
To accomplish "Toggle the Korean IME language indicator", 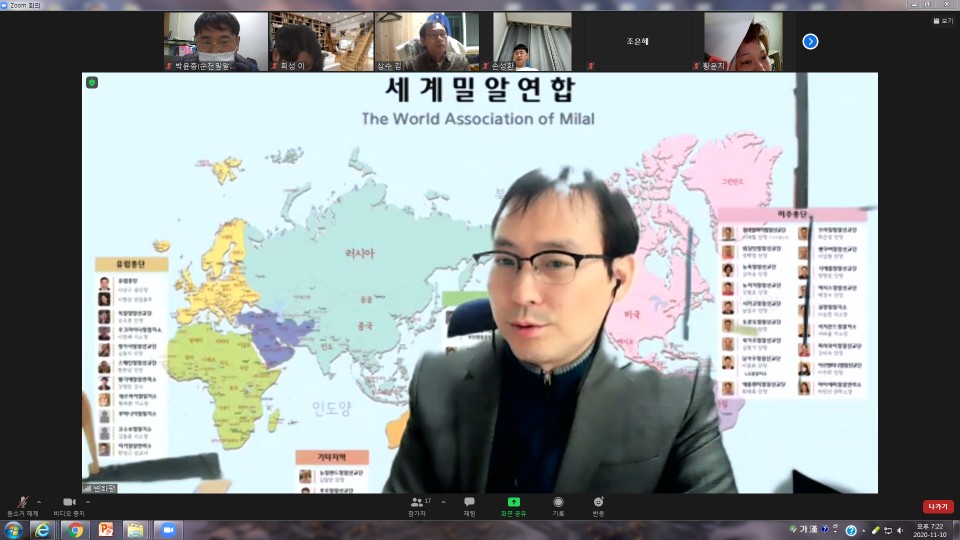I will 803,530.
